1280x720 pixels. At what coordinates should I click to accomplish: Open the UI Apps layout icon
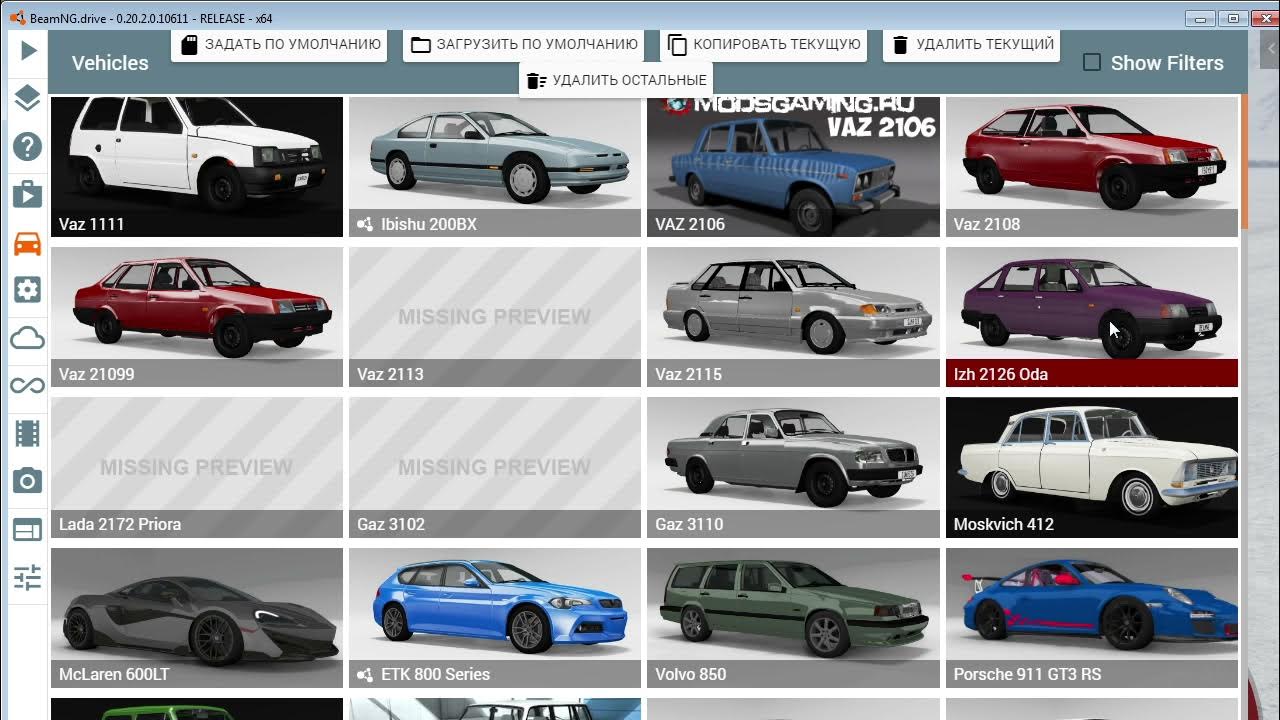[x=28, y=529]
